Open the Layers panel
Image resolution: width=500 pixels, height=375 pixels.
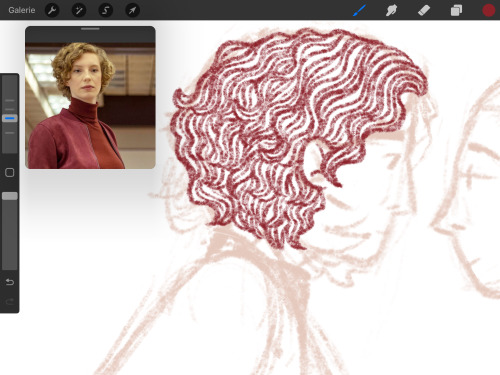[x=456, y=10]
